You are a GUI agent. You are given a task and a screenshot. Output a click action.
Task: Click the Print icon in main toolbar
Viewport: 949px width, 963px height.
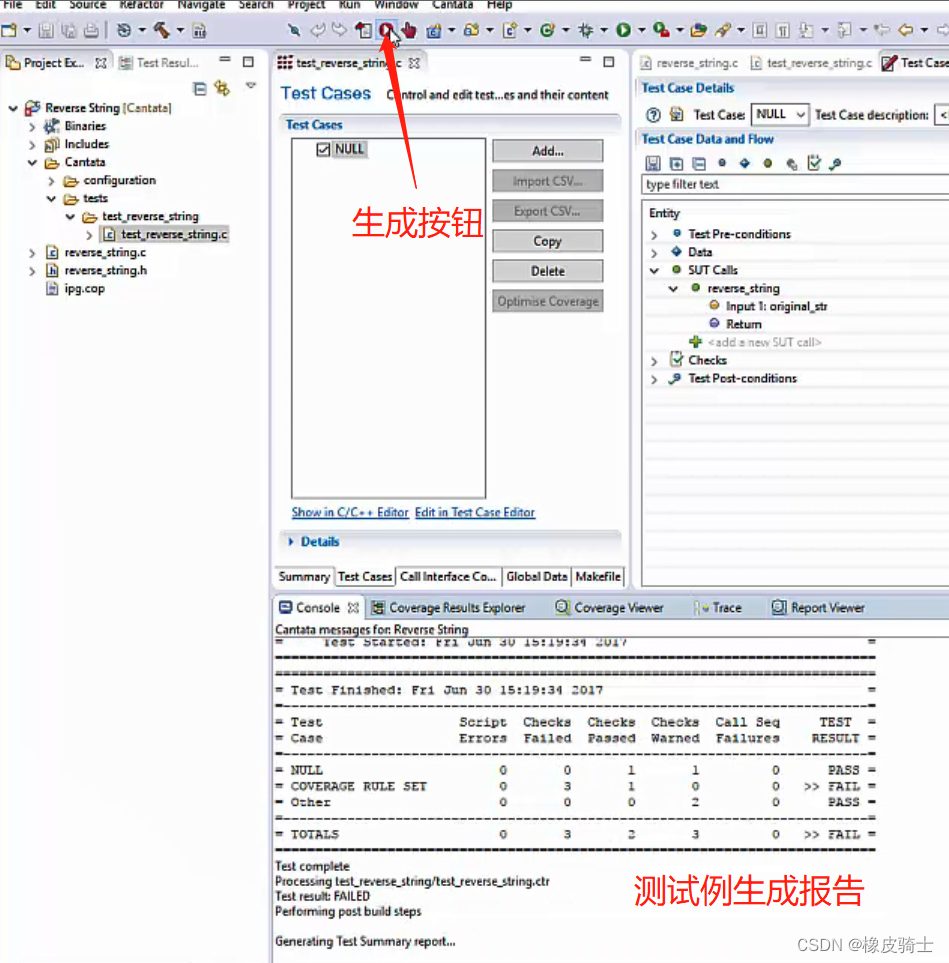(90, 30)
